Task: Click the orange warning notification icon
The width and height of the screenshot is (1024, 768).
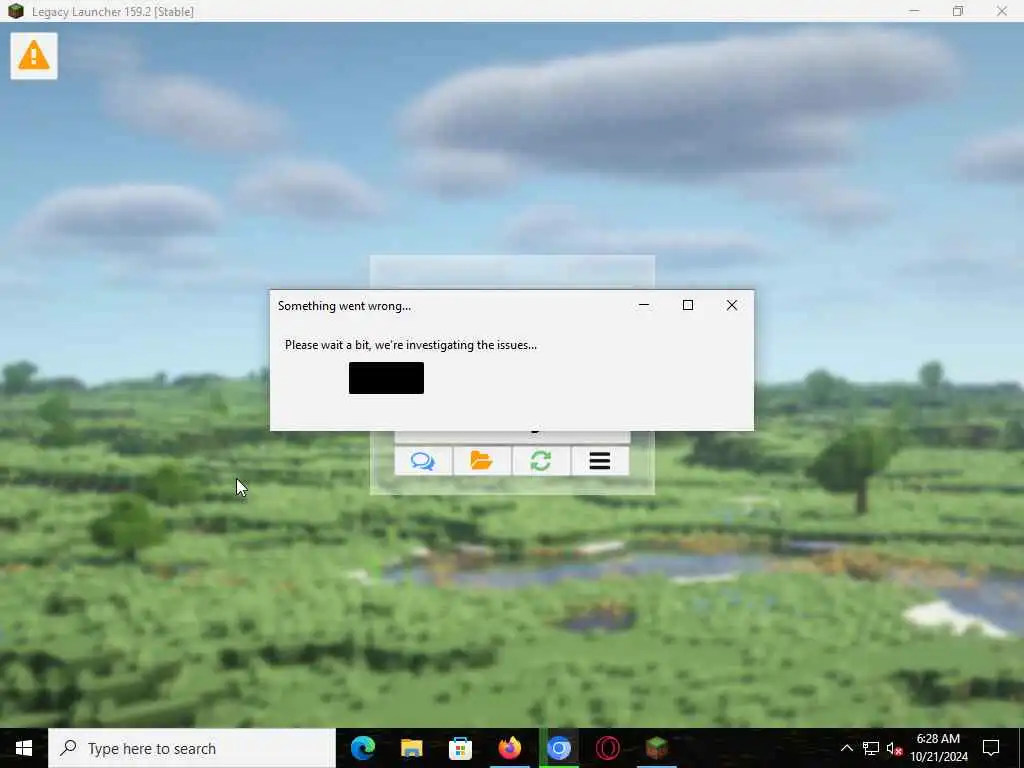Action: tap(34, 56)
